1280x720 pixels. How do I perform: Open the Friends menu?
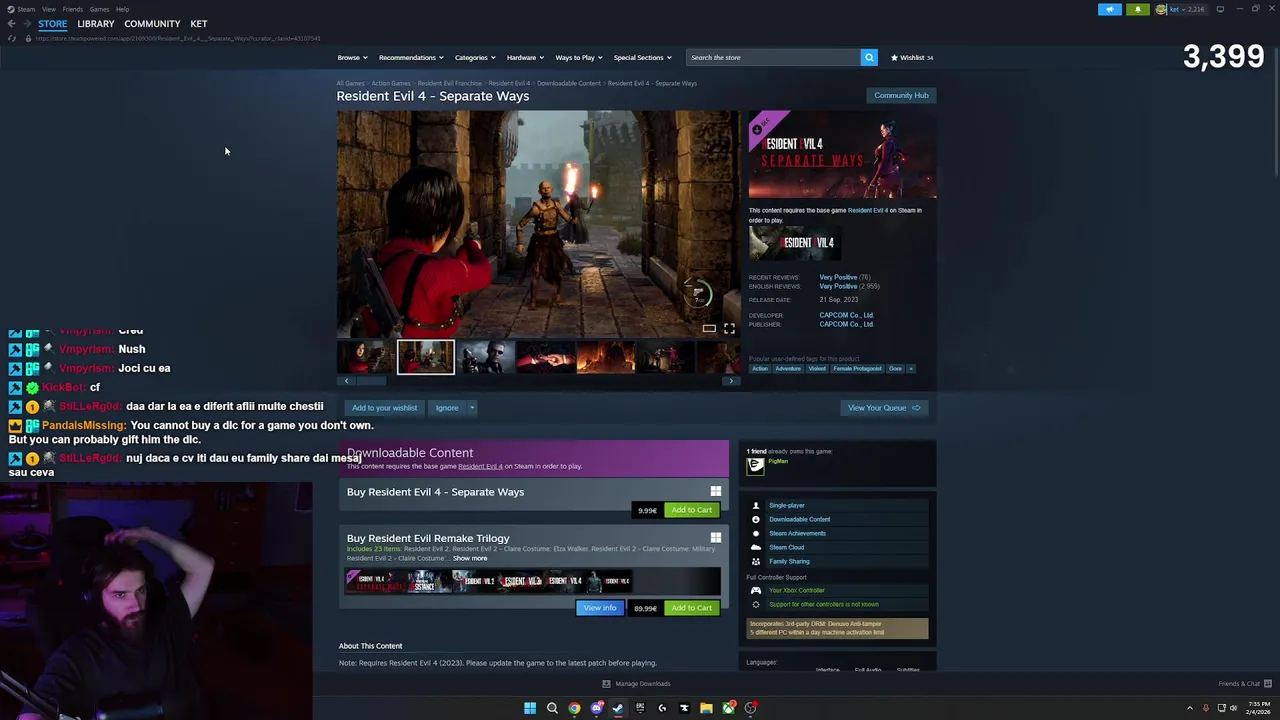pyautogui.click(x=72, y=9)
